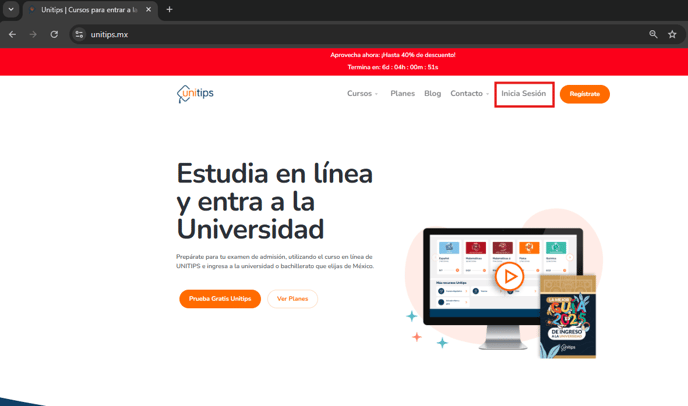This screenshot has height=406, width=688.
Task: Open the Blog menu item
Action: pyautogui.click(x=432, y=94)
